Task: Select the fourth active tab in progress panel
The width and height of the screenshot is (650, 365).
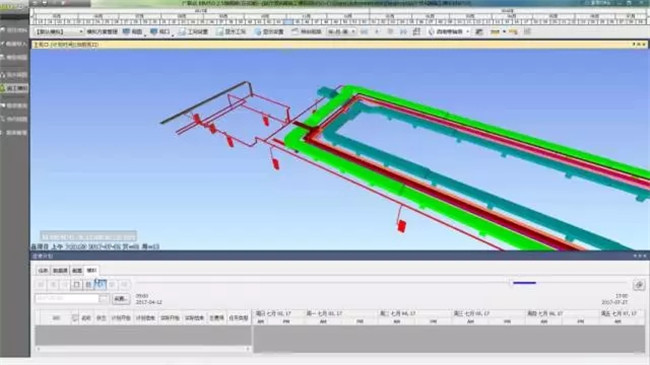Action: (91, 270)
